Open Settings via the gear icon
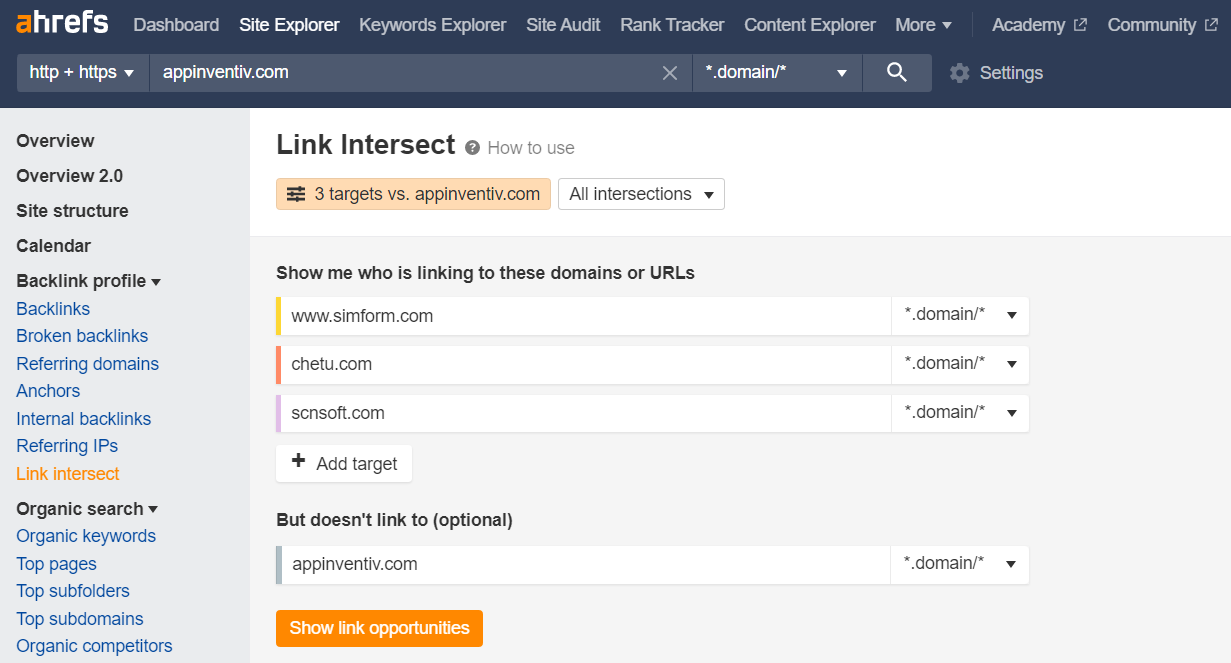 click(960, 73)
